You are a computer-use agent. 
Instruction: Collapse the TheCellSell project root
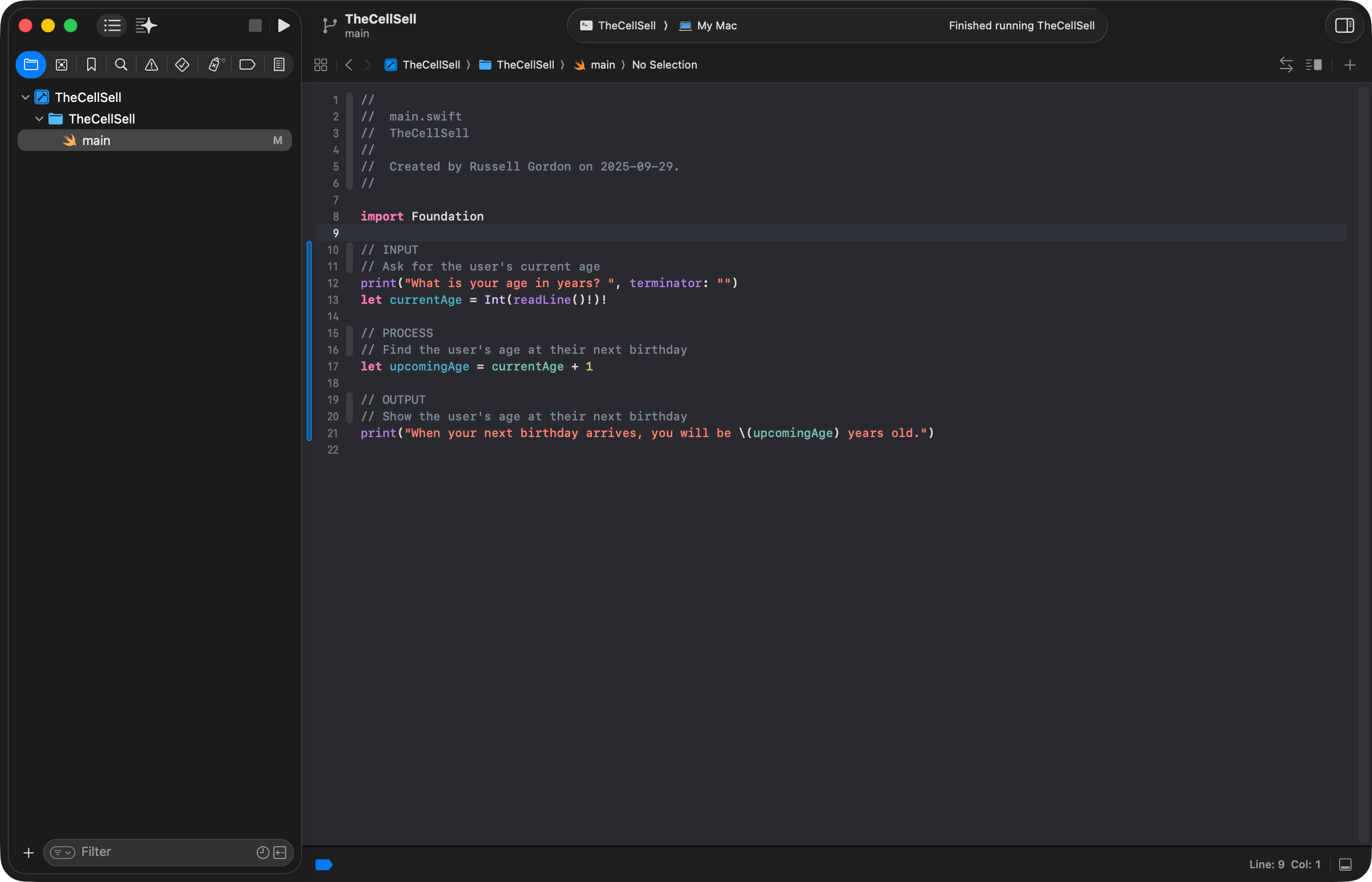pyautogui.click(x=25, y=98)
